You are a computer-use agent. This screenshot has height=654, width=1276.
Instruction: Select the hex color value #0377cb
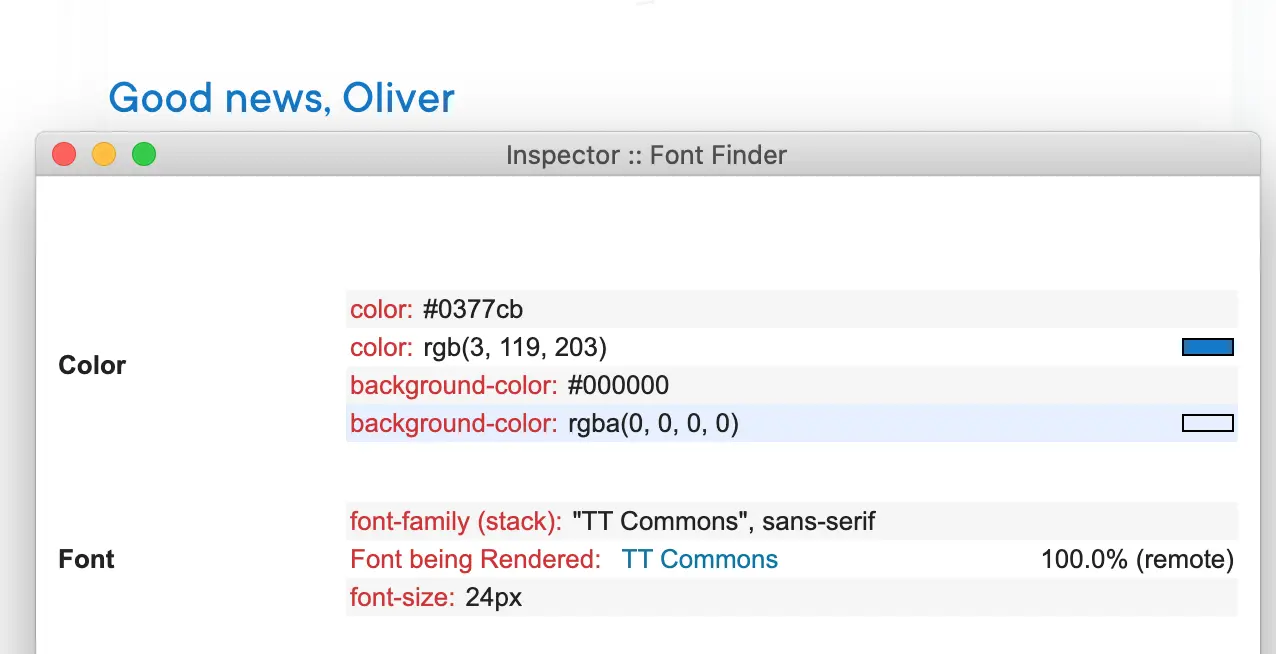(x=472, y=309)
